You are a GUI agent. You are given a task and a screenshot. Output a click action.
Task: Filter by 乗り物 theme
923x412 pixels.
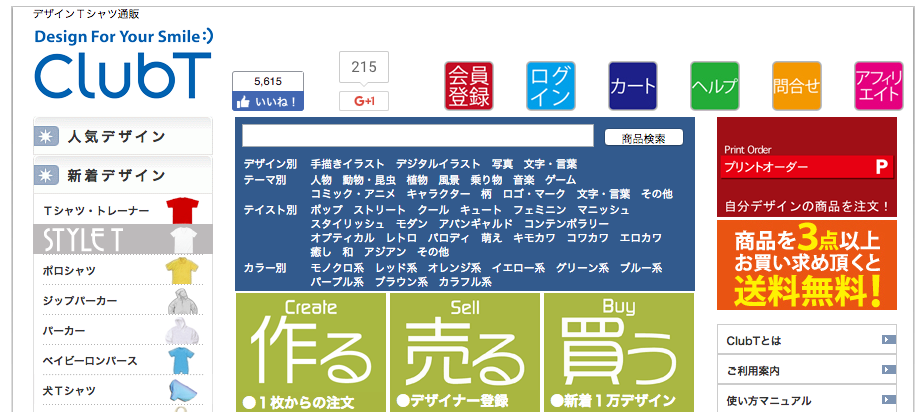coord(486,180)
